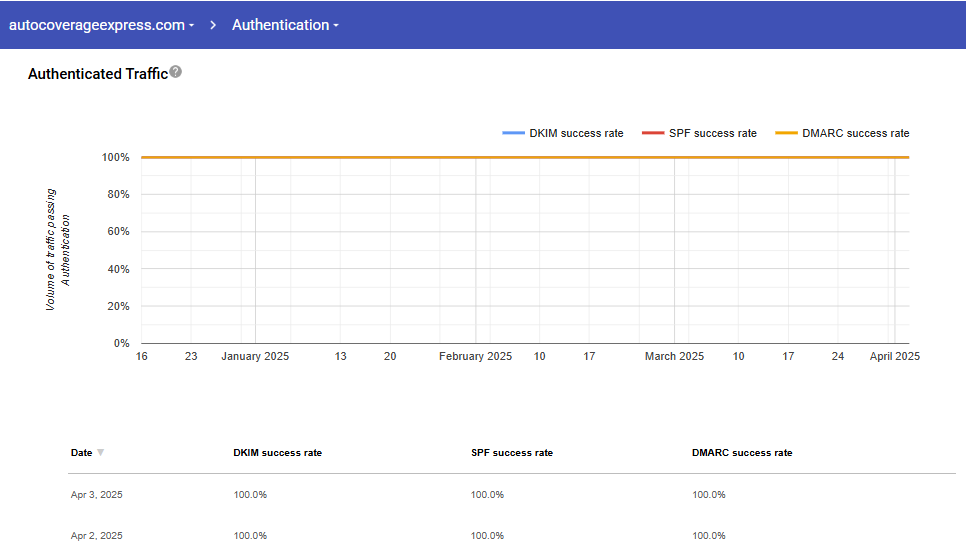Click the DKIM success rate legend swatch
This screenshot has height=555, width=966.
513,133
